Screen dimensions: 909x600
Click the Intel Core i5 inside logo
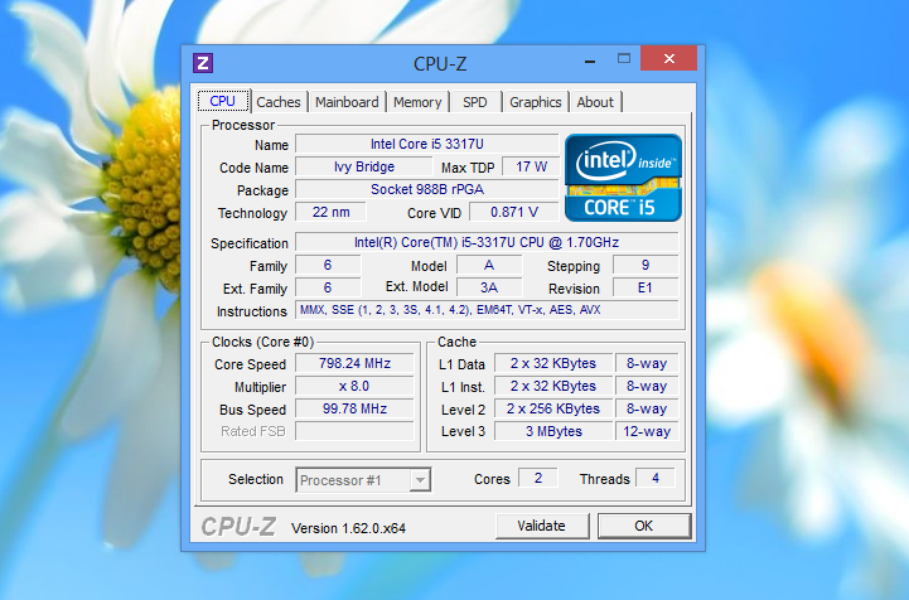[x=623, y=177]
